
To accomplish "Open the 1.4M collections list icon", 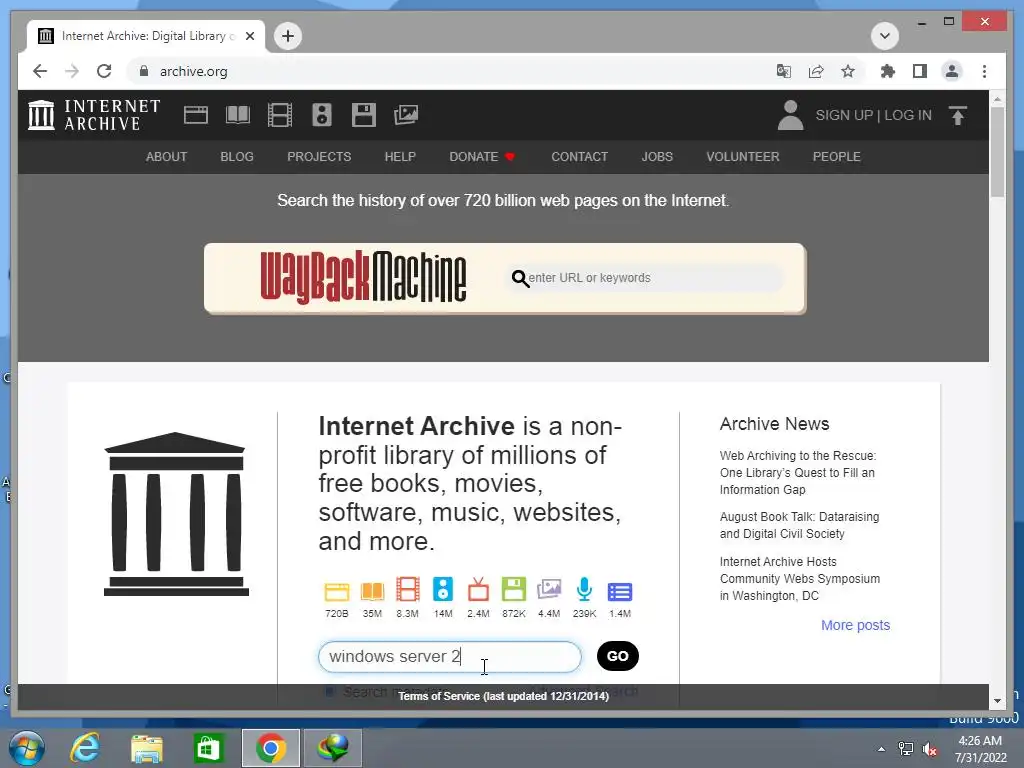I will click(x=620, y=592).
